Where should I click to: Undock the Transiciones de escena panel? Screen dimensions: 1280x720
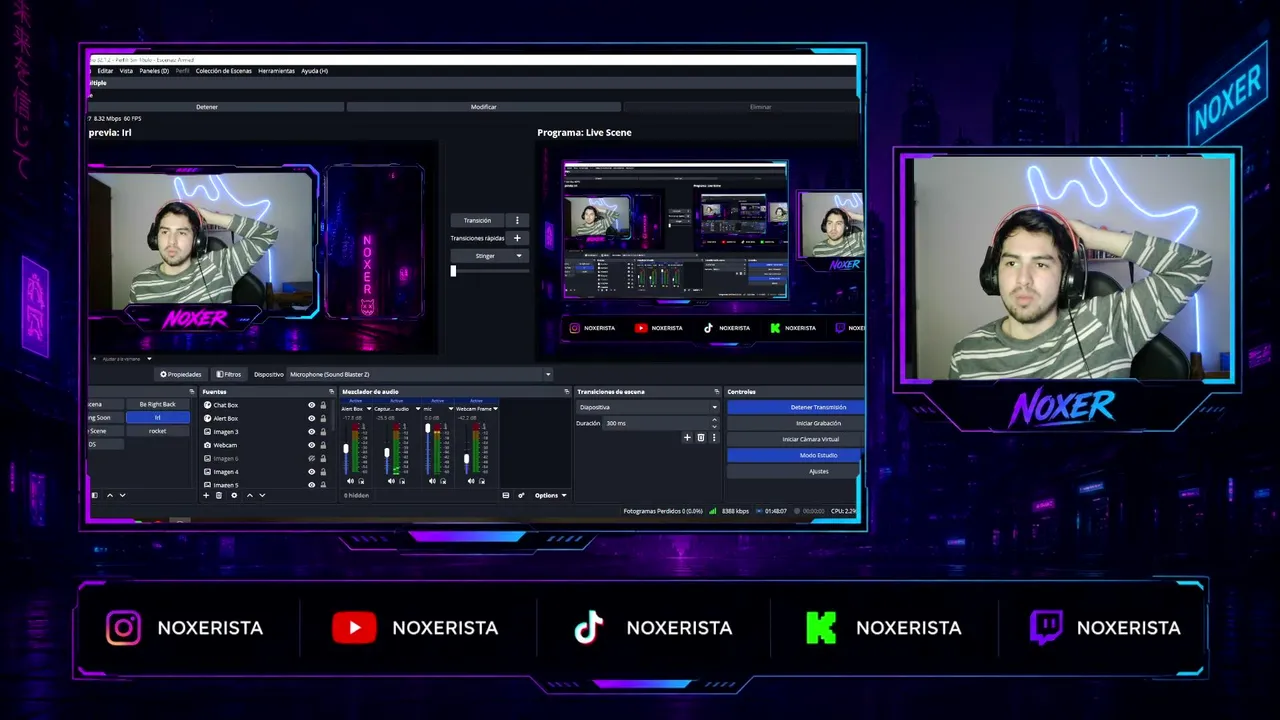coord(716,392)
